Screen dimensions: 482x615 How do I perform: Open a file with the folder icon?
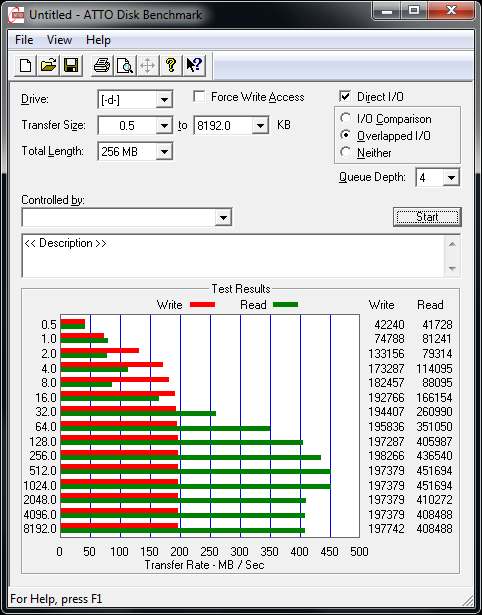(x=48, y=65)
